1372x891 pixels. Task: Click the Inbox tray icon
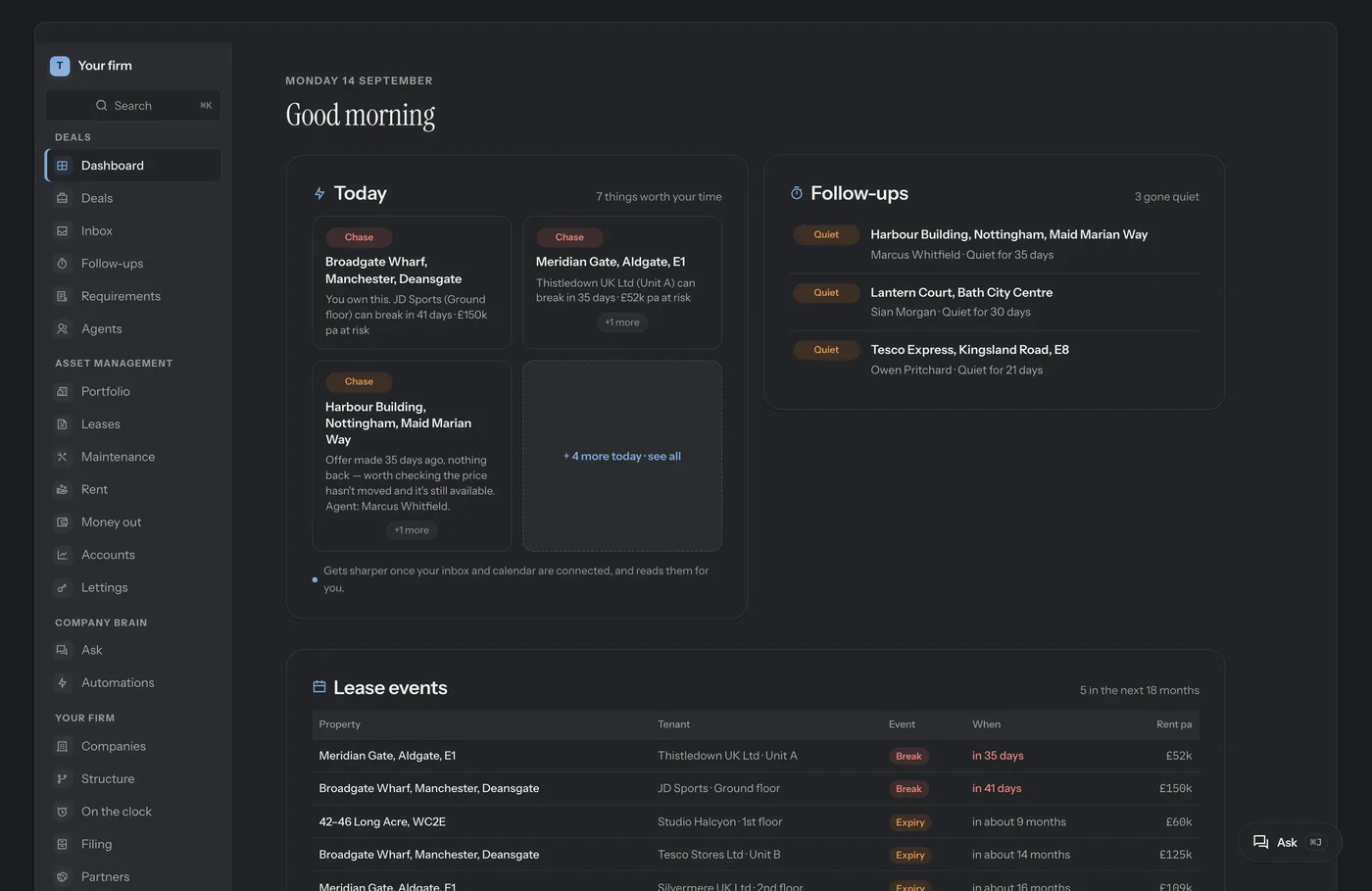click(62, 231)
